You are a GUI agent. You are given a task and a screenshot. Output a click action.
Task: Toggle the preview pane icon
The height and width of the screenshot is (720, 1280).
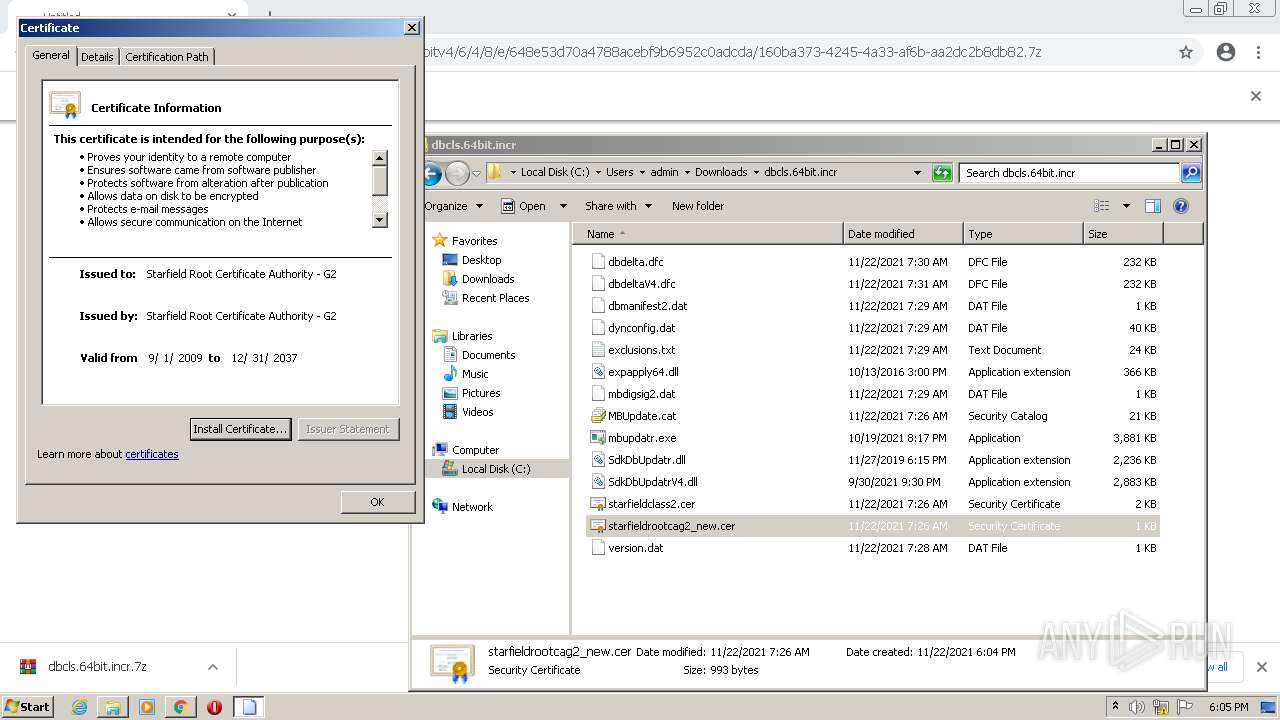tap(1153, 206)
